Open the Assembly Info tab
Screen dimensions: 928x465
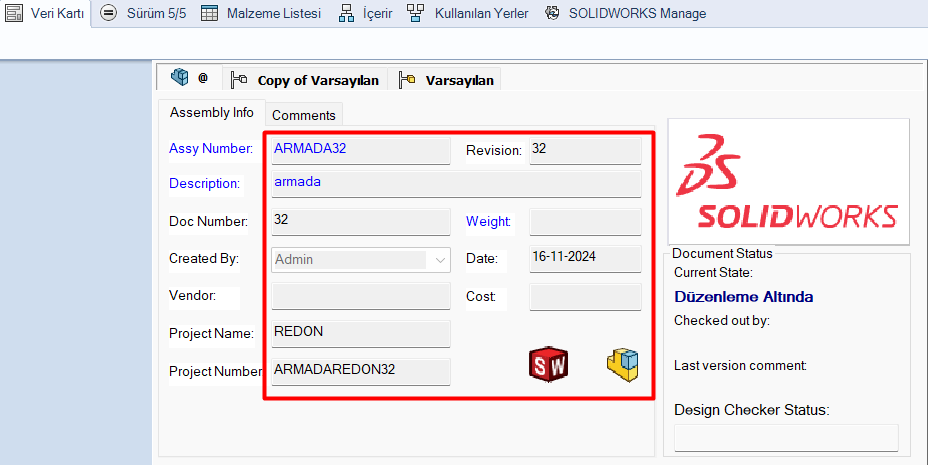click(x=212, y=112)
